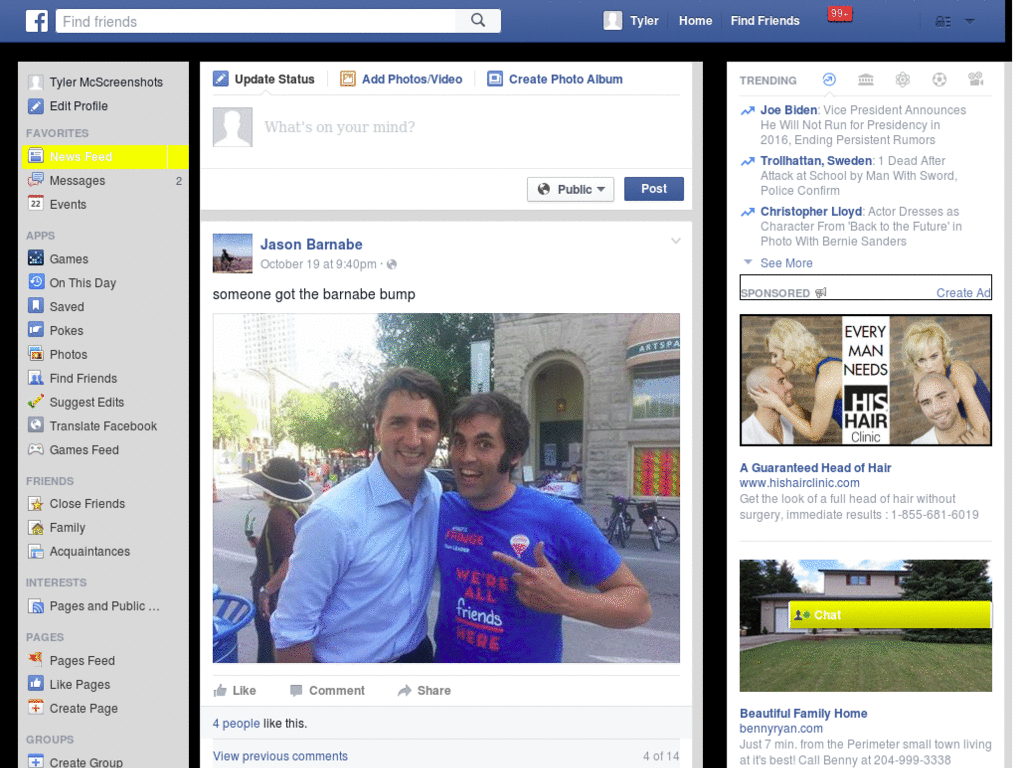Click the Games icon in sidebar

point(36,258)
